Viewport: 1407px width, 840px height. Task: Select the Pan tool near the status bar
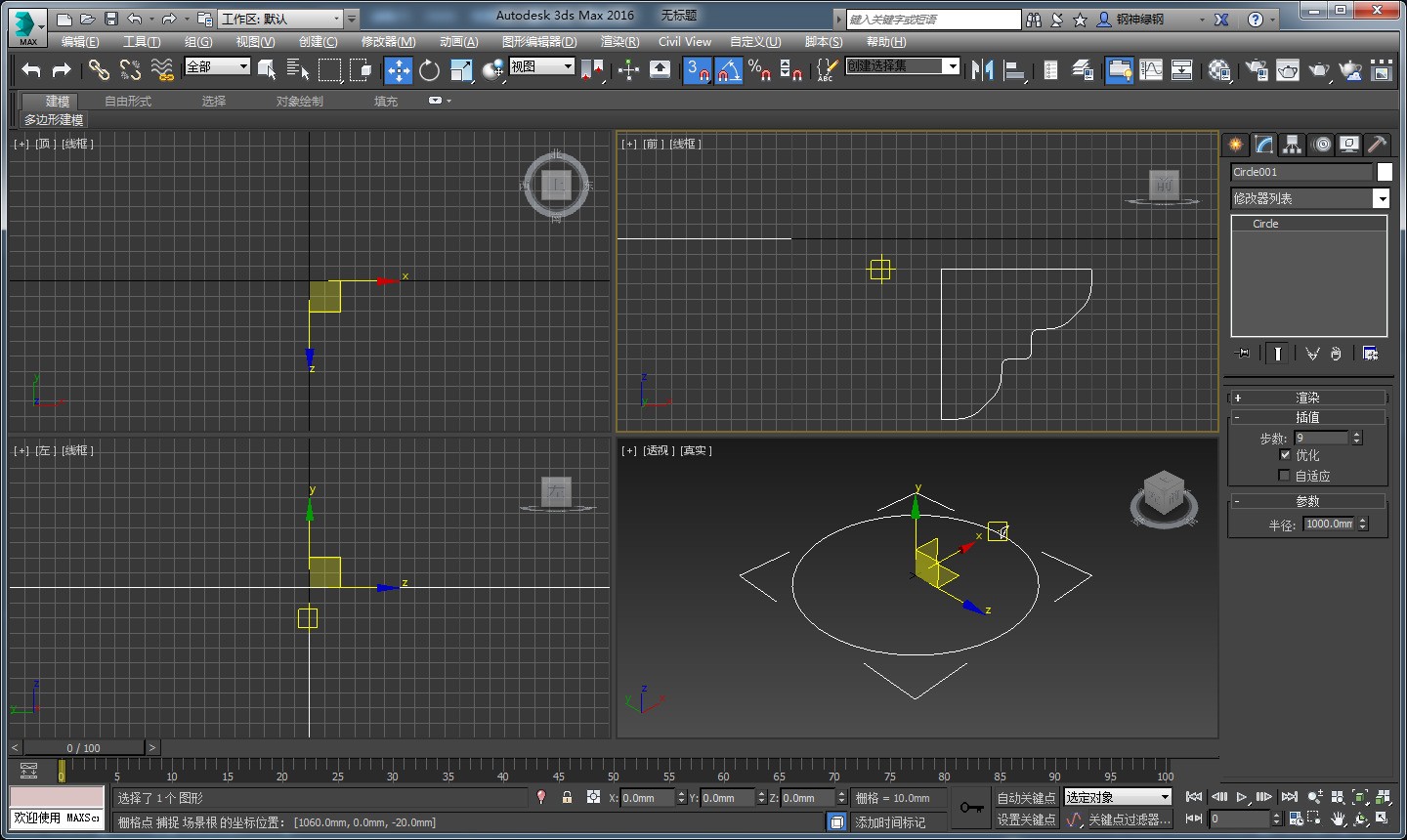point(1338,819)
